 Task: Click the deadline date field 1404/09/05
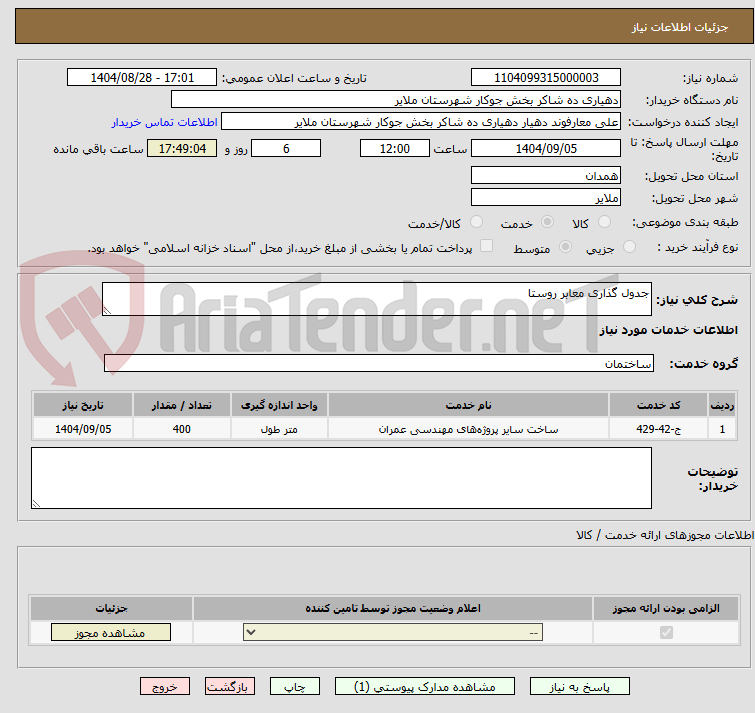[x=546, y=148]
